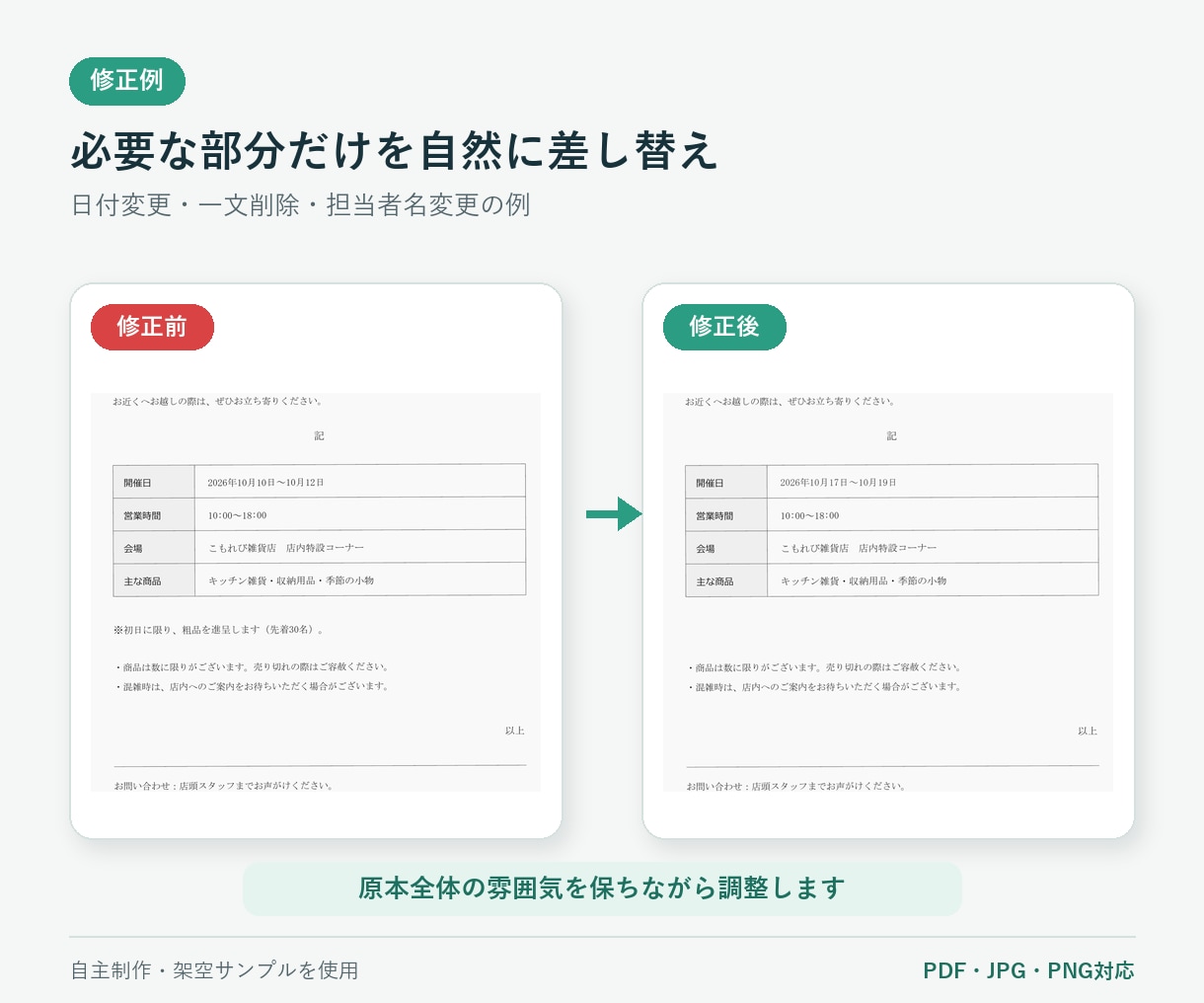1204x1003 pixels.
Task: Click 混雑時は、店内へのご案内 line in 修正後
Action: click(825, 686)
